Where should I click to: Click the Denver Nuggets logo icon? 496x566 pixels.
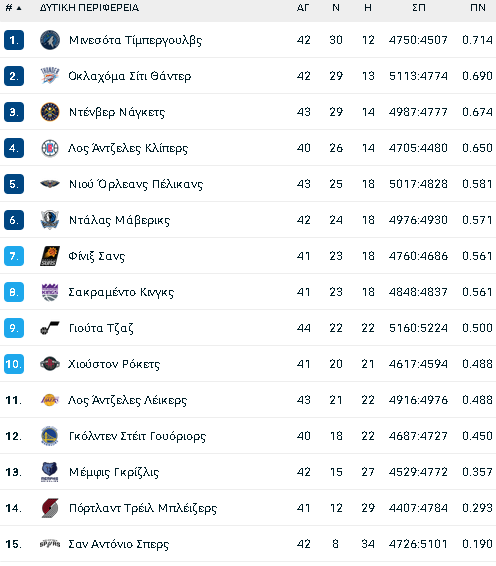[50, 112]
